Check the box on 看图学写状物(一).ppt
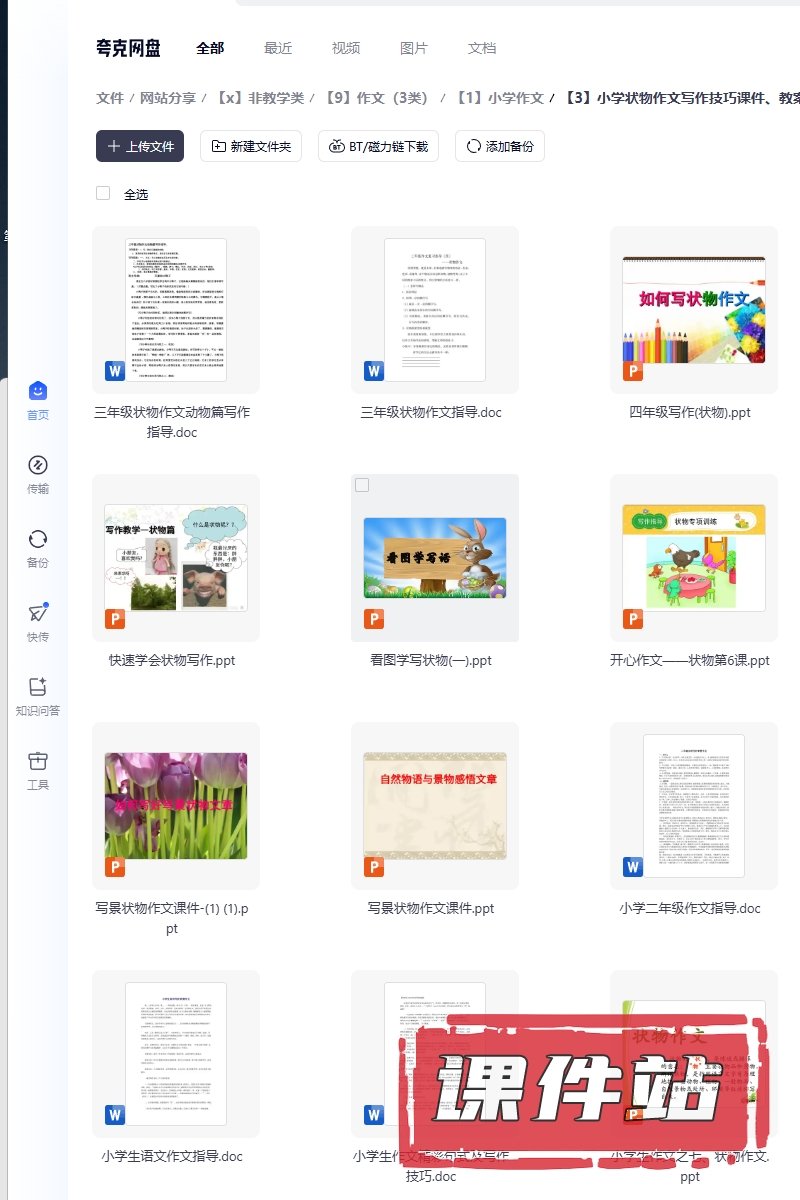Screen dimensions: 800x1200 point(362,485)
